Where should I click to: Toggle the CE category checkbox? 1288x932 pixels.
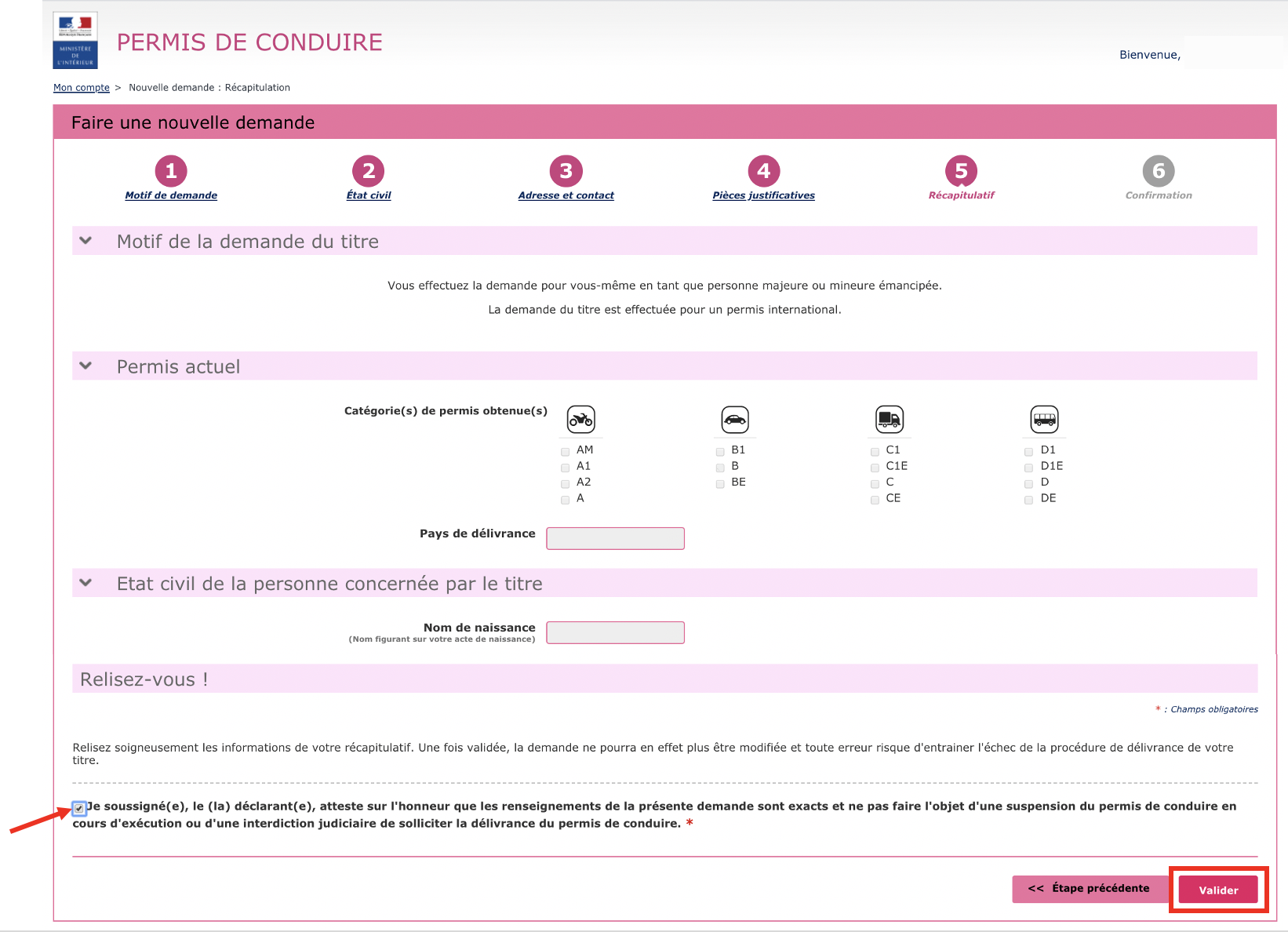[x=875, y=500]
